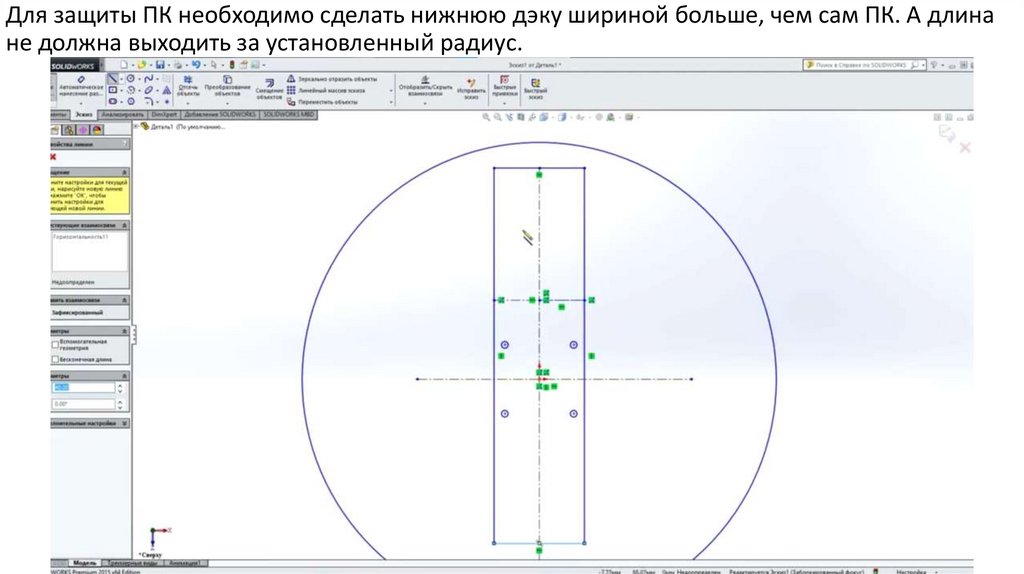The width and height of the screenshot is (1024, 574).
Task: Click the Display Style cube icon
Action: pos(562,117)
